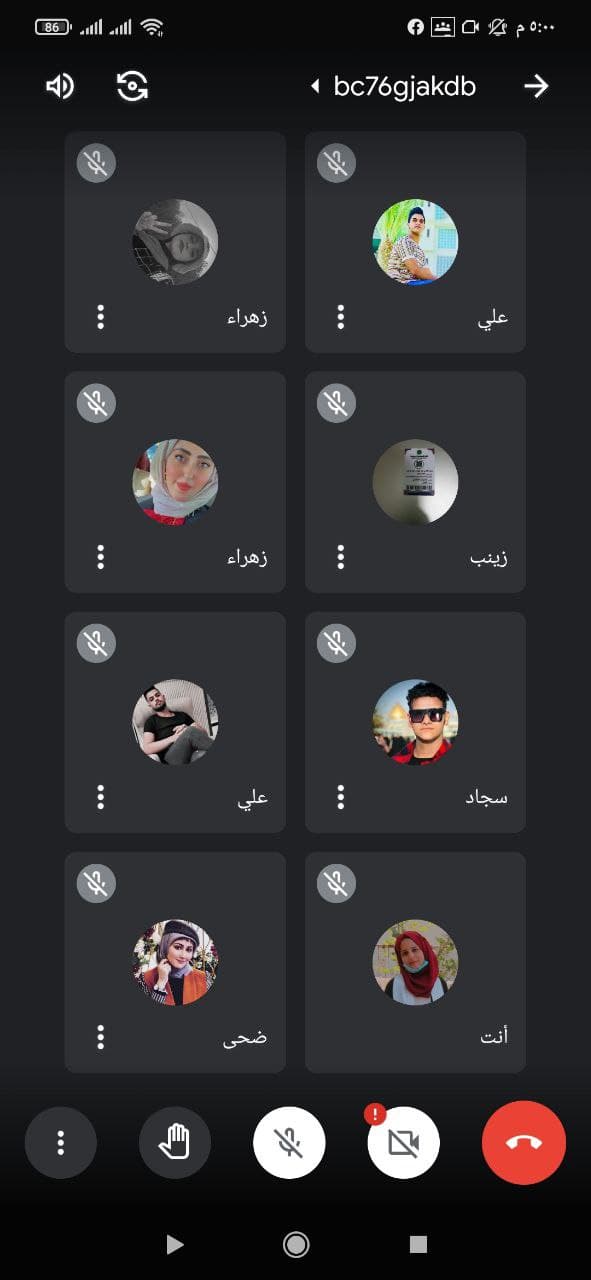591x1280 pixels.
Task: Toggle the microphone button in bottom bar
Action: [x=289, y=1141]
